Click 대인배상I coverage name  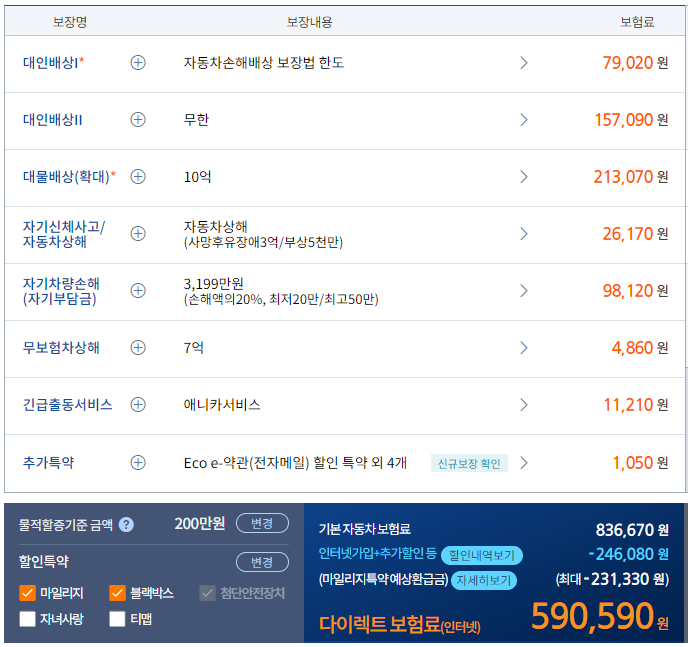(54, 63)
